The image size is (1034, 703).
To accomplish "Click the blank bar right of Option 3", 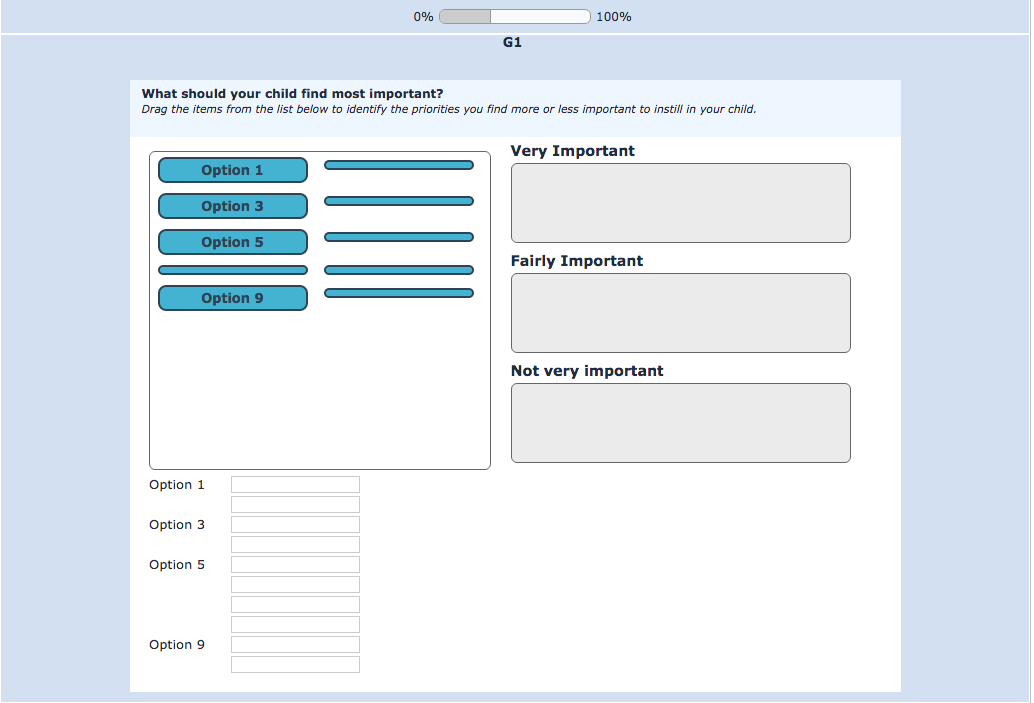I will tap(398, 201).
